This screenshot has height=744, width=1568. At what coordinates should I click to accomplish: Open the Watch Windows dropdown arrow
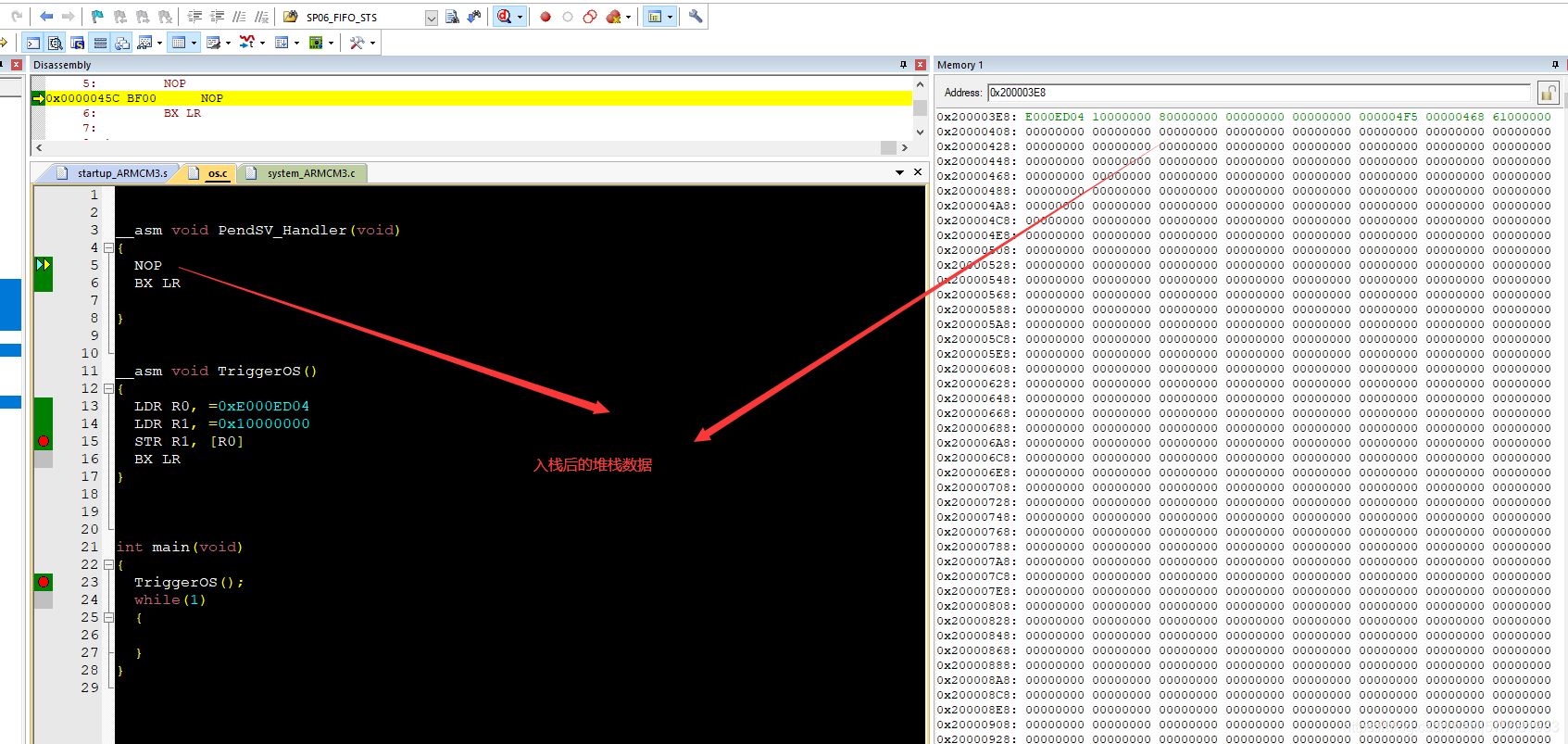click(159, 43)
